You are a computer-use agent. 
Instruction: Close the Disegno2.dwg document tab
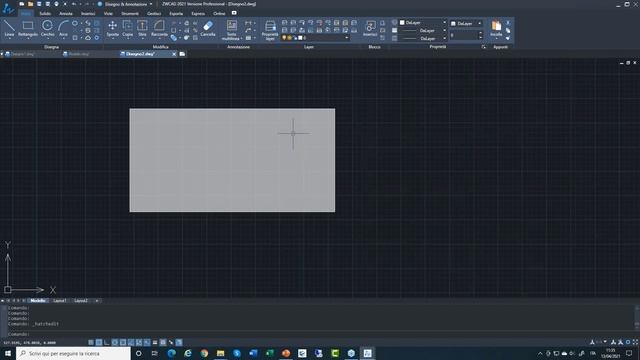[174, 54]
